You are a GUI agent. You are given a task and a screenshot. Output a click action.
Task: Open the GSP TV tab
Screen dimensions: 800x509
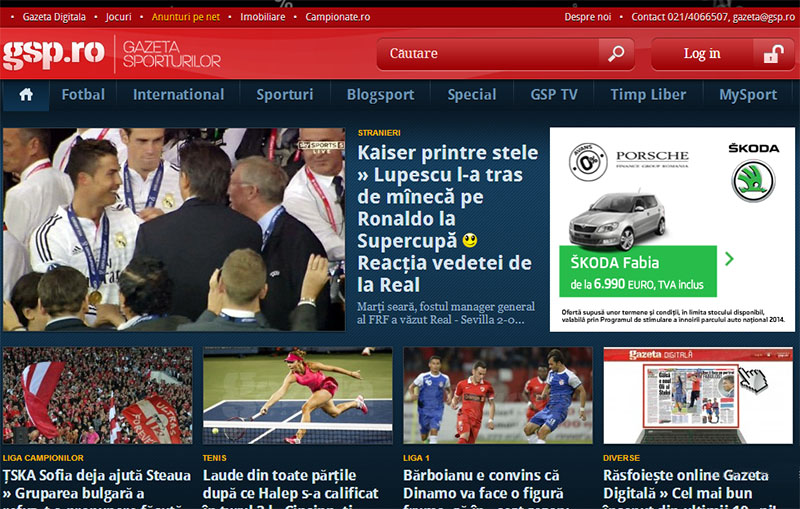[554, 95]
